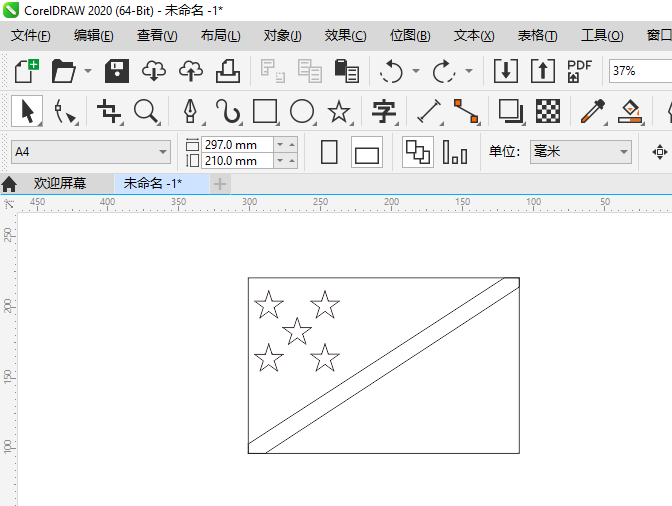672x506 pixels.
Task: Select the Shape edit tool
Action: coord(65,111)
